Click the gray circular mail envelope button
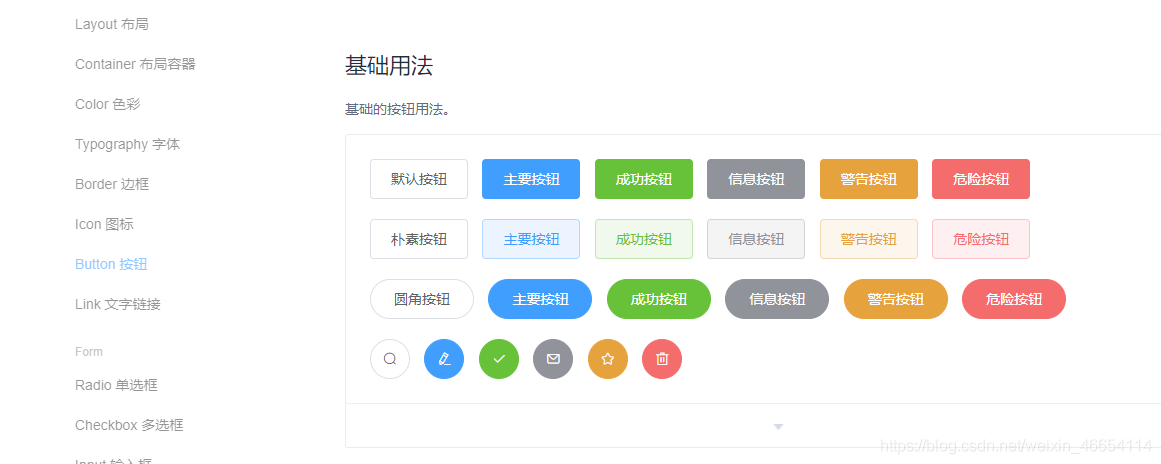The image size is (1161, 464). coord(553,359)
